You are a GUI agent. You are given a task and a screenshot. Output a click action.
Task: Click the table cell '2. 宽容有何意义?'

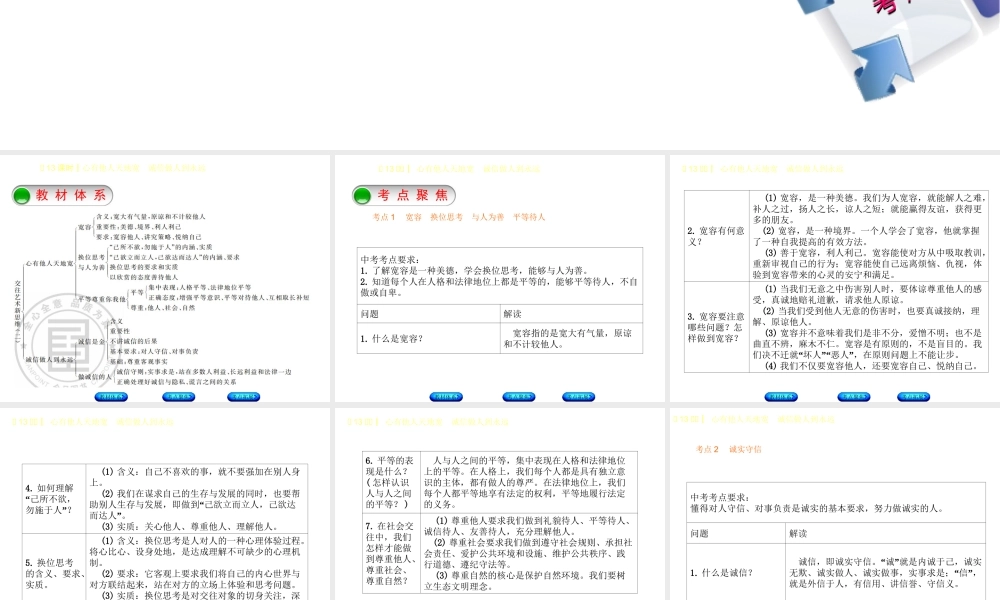716,235
